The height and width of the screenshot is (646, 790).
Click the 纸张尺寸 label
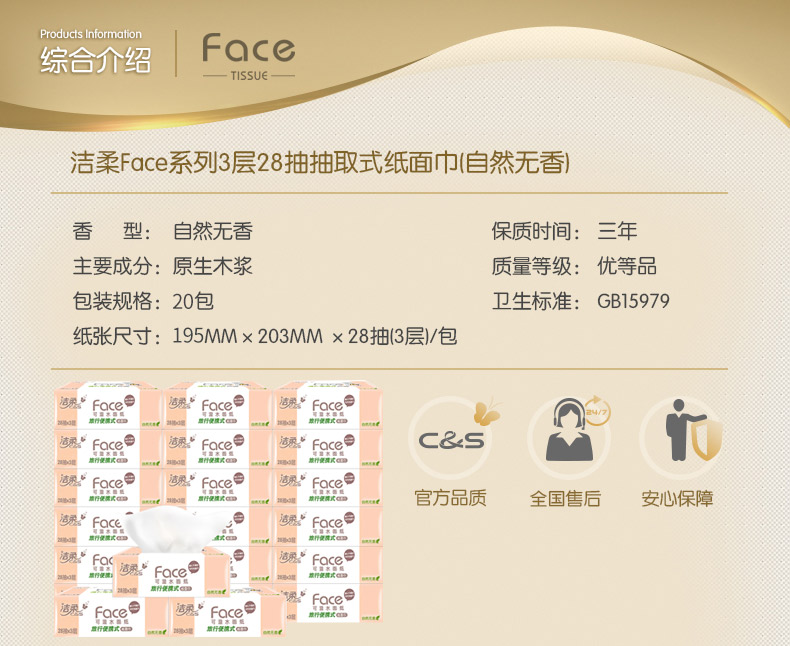tap(116, 336)
